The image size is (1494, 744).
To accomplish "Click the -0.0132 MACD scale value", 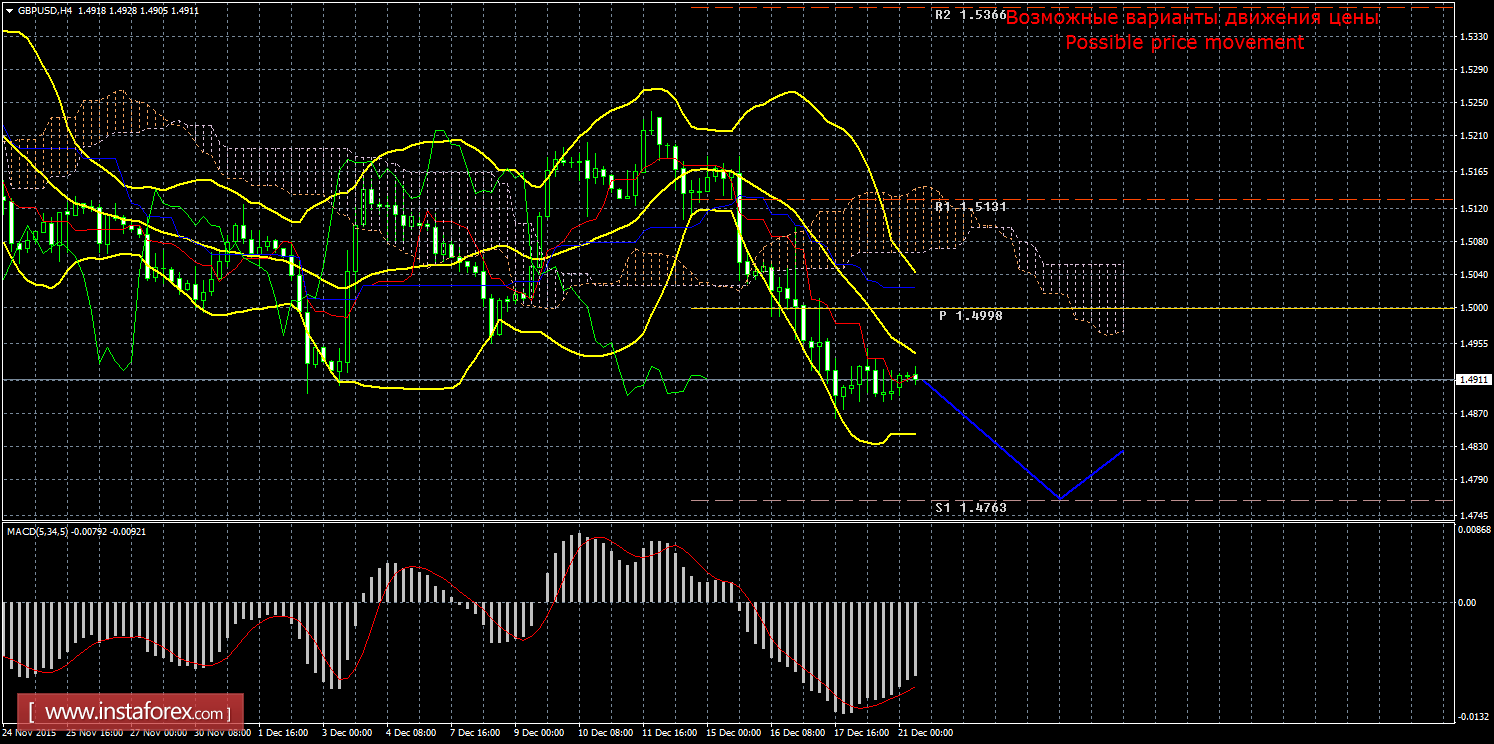I will pos(1469,716).
